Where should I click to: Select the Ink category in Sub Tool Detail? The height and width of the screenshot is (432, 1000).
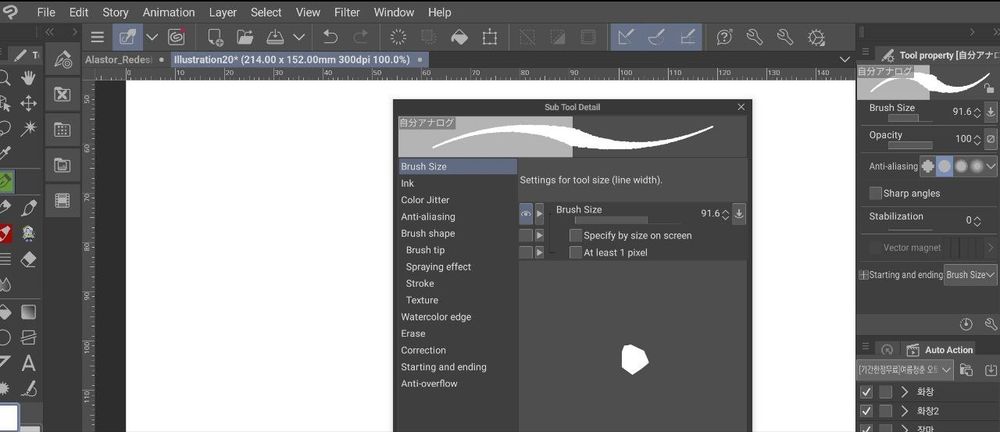(x=457, y=183)
